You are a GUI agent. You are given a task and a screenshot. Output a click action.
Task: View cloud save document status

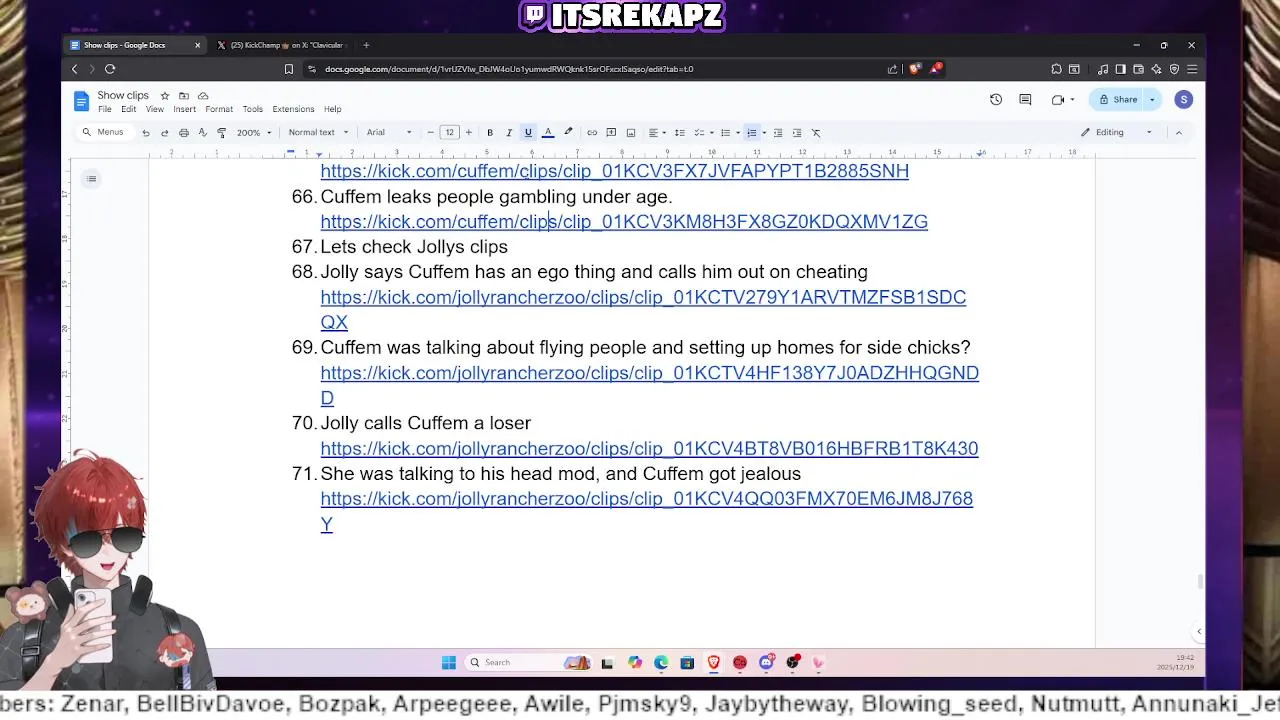203,96
